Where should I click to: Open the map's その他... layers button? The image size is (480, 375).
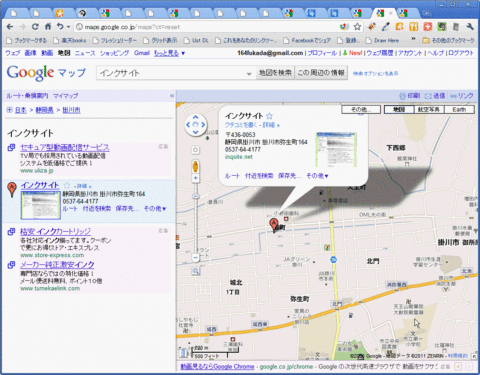[x=361, y=110]
